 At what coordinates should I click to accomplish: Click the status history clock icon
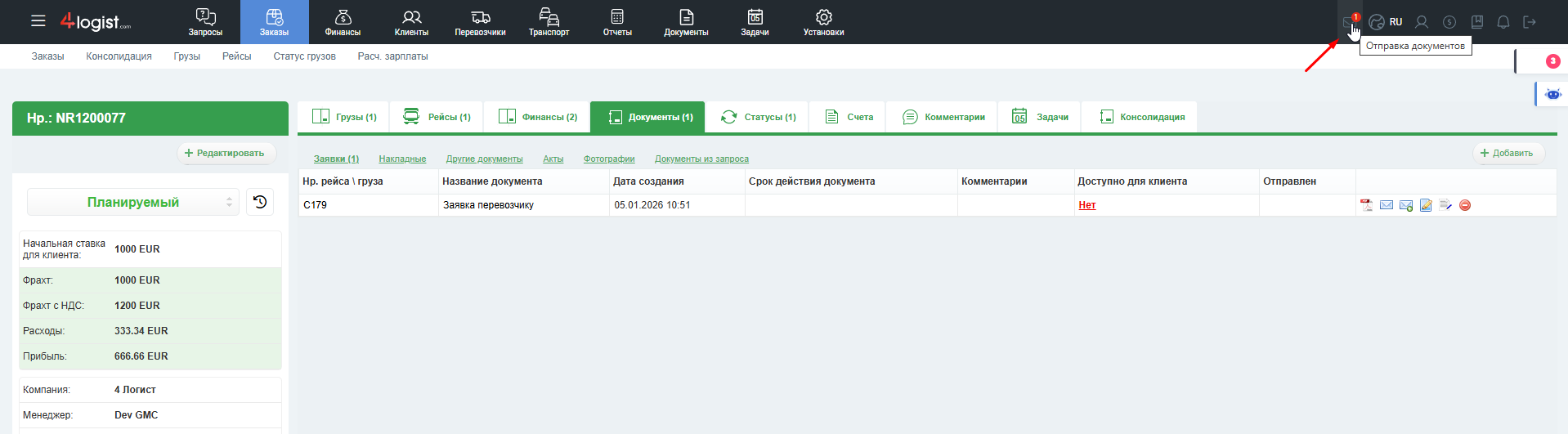point(260,202)
